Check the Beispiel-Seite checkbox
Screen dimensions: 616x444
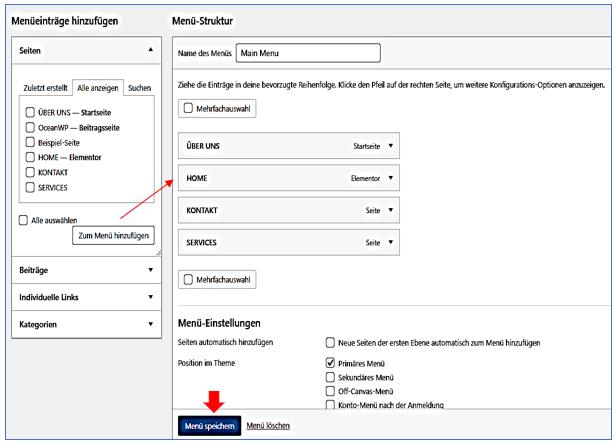point(30,142)
